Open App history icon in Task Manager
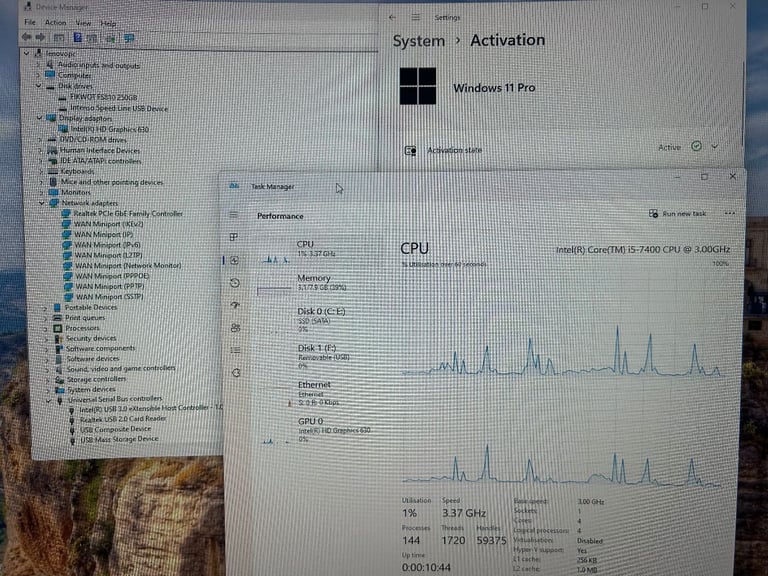Viewport: 768px width, 576px height. click(x=235, y=283)
